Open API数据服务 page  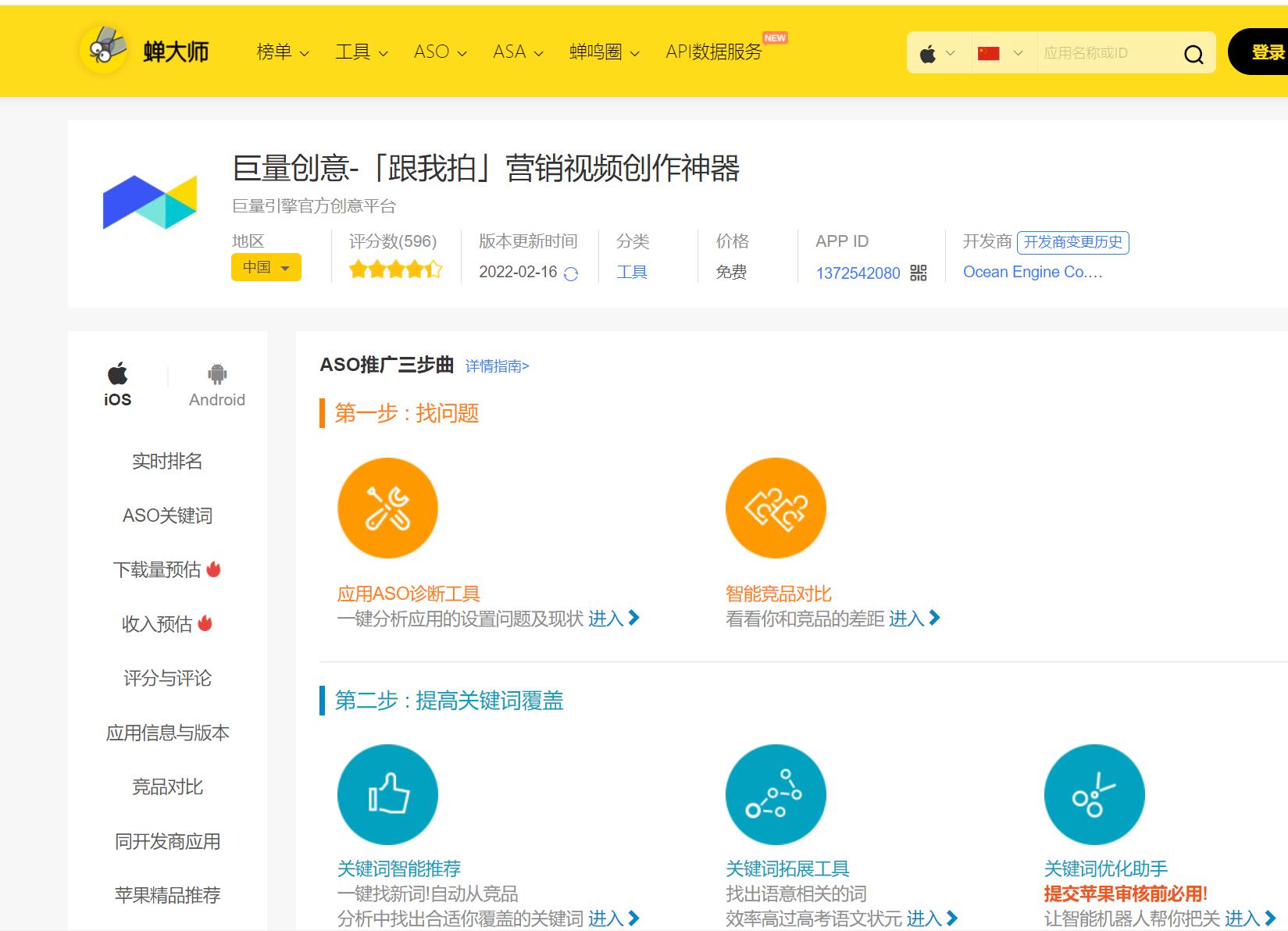[x=714, y=52]
